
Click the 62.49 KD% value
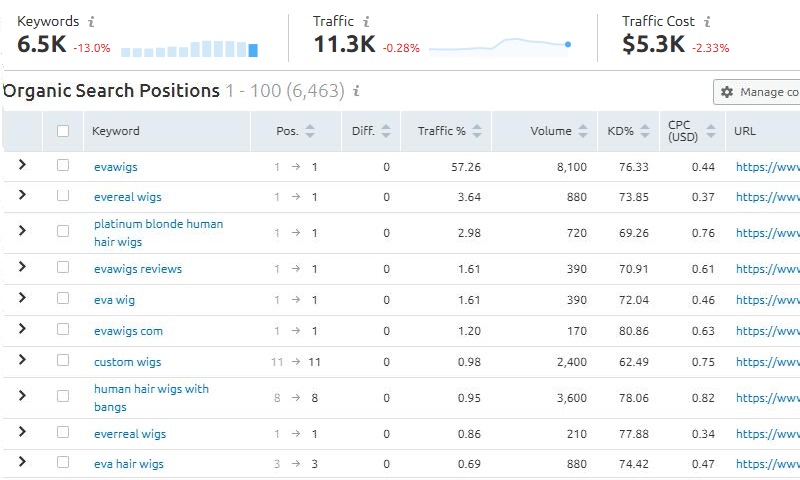coord(634,362)
